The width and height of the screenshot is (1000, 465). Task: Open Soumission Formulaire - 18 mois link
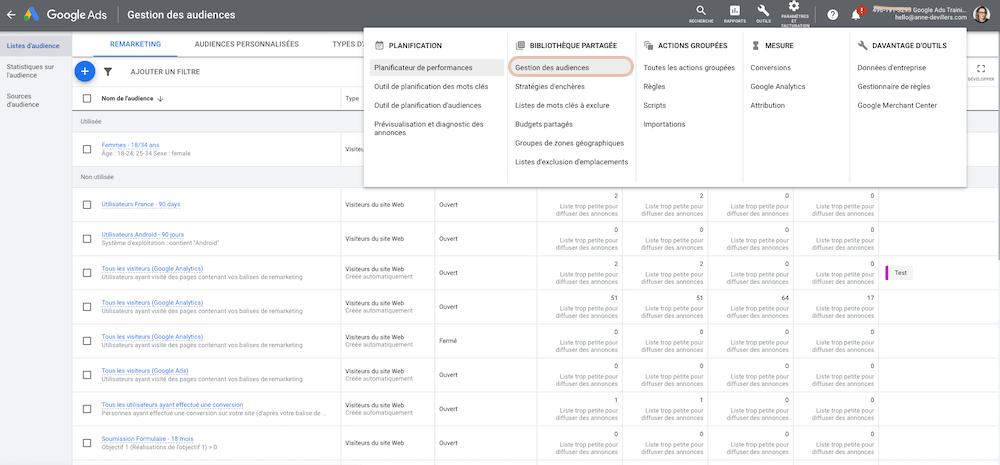pos(147,439)
